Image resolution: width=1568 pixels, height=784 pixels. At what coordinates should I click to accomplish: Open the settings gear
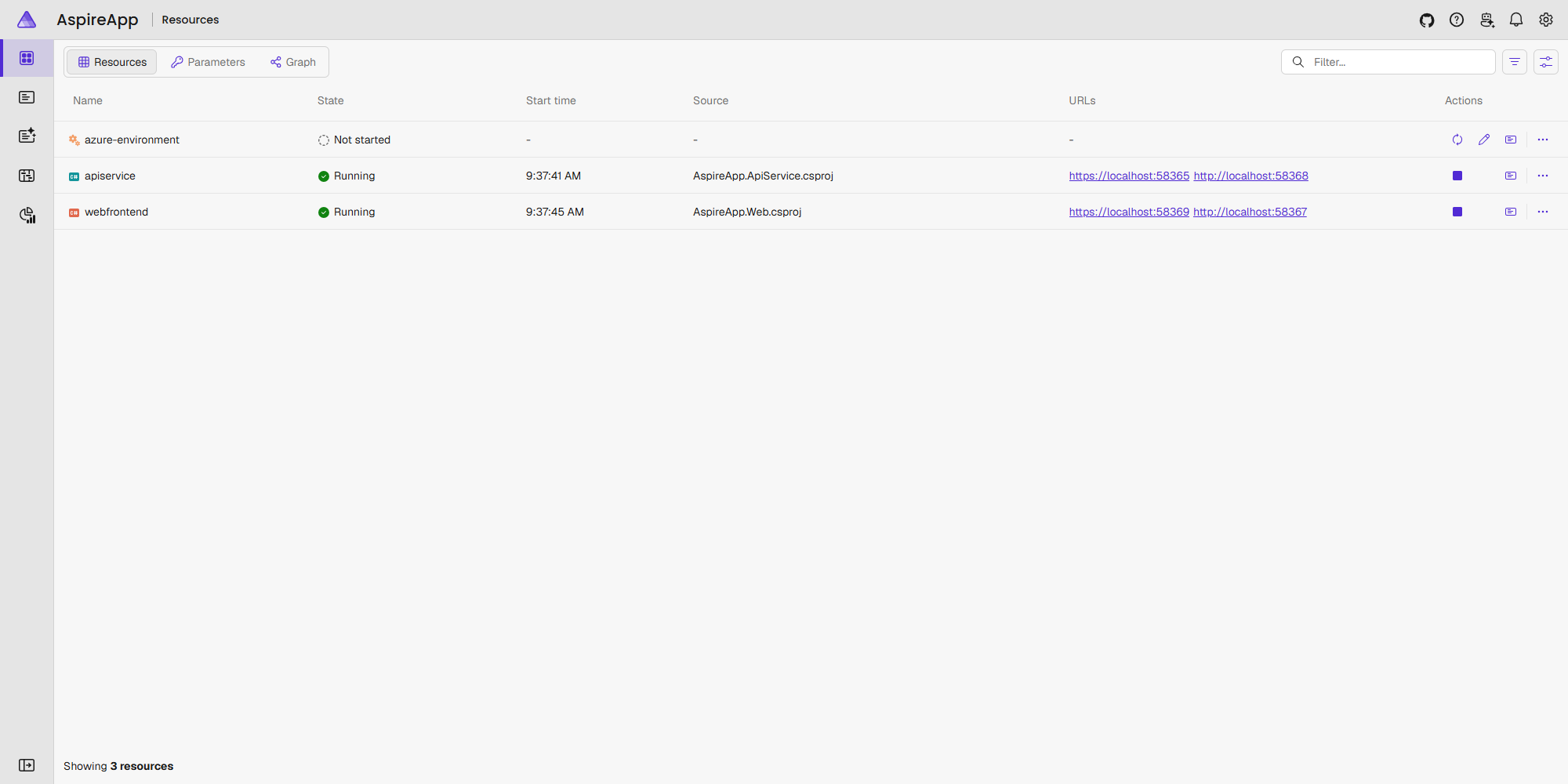(1546, 20)
